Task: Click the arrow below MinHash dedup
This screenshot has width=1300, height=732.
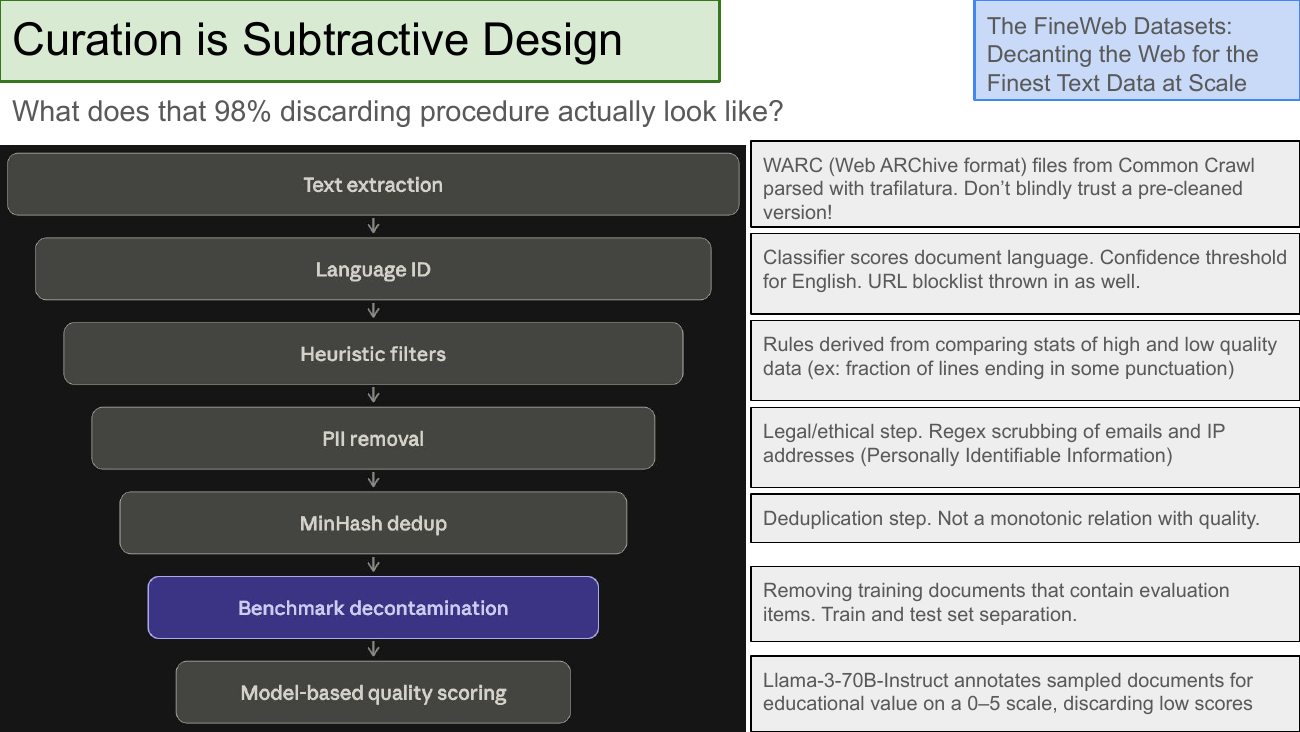Action: 373,565
